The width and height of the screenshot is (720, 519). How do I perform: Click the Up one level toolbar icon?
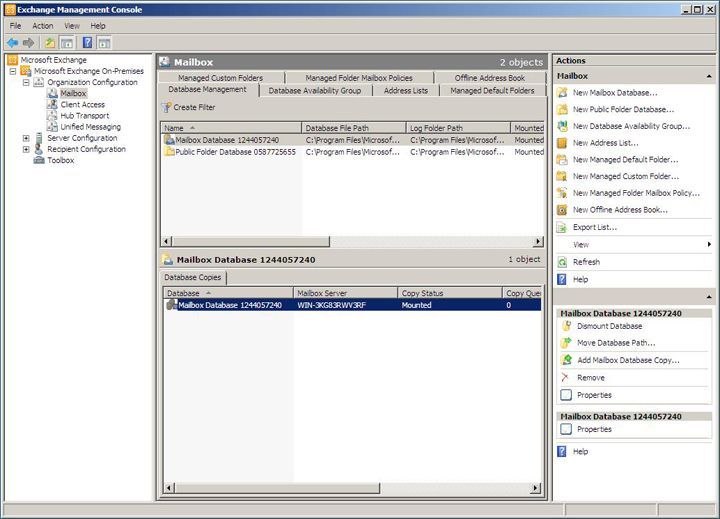point(50,43)
